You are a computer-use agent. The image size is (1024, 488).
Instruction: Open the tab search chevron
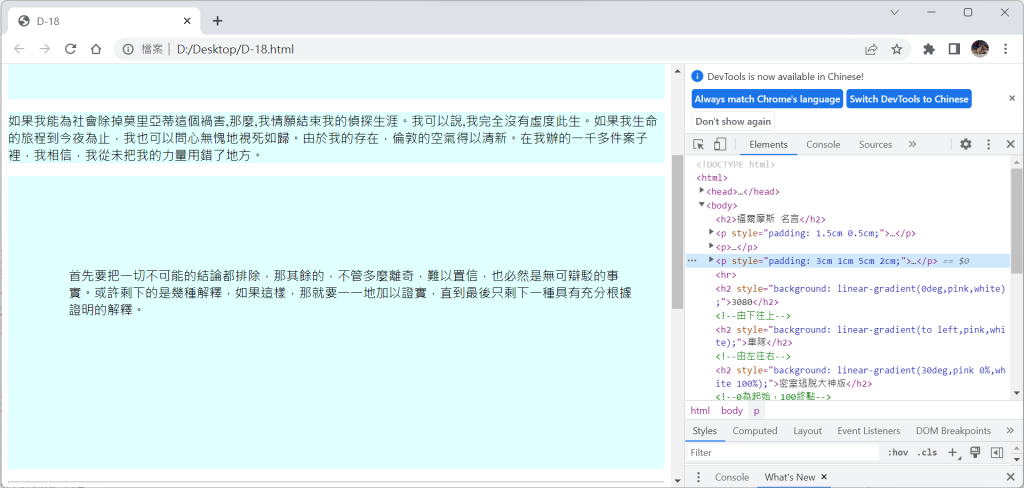point(895,12)
